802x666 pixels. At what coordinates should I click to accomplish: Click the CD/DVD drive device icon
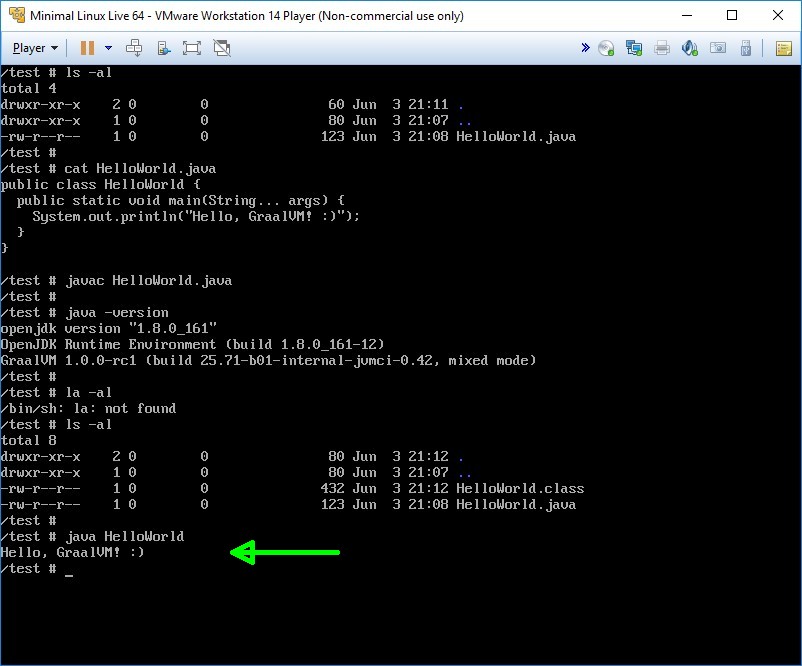[x=606, y=48]
